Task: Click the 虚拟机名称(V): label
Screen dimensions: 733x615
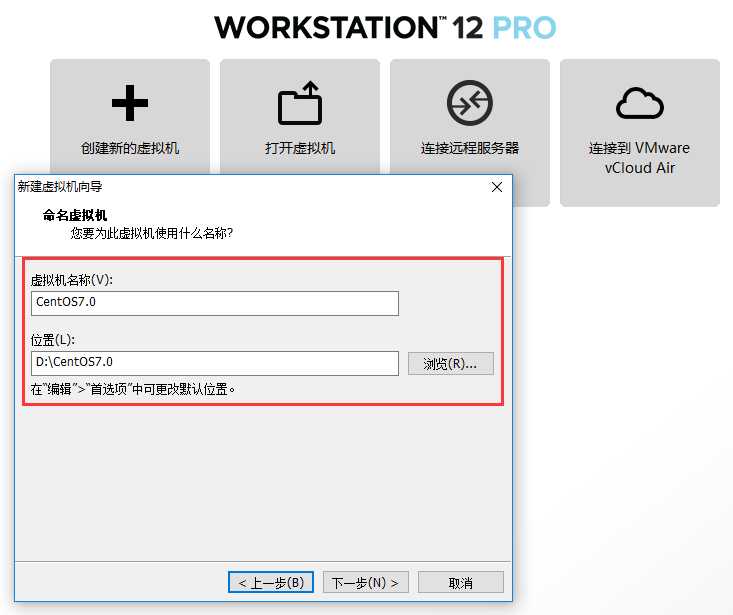Action: (72, 280)
